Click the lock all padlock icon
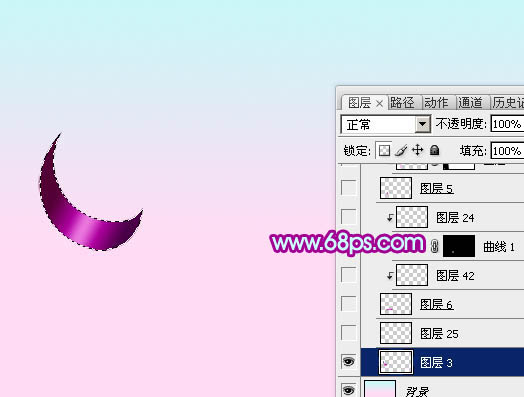Viewport: 524px width, 397px height. 434,150
